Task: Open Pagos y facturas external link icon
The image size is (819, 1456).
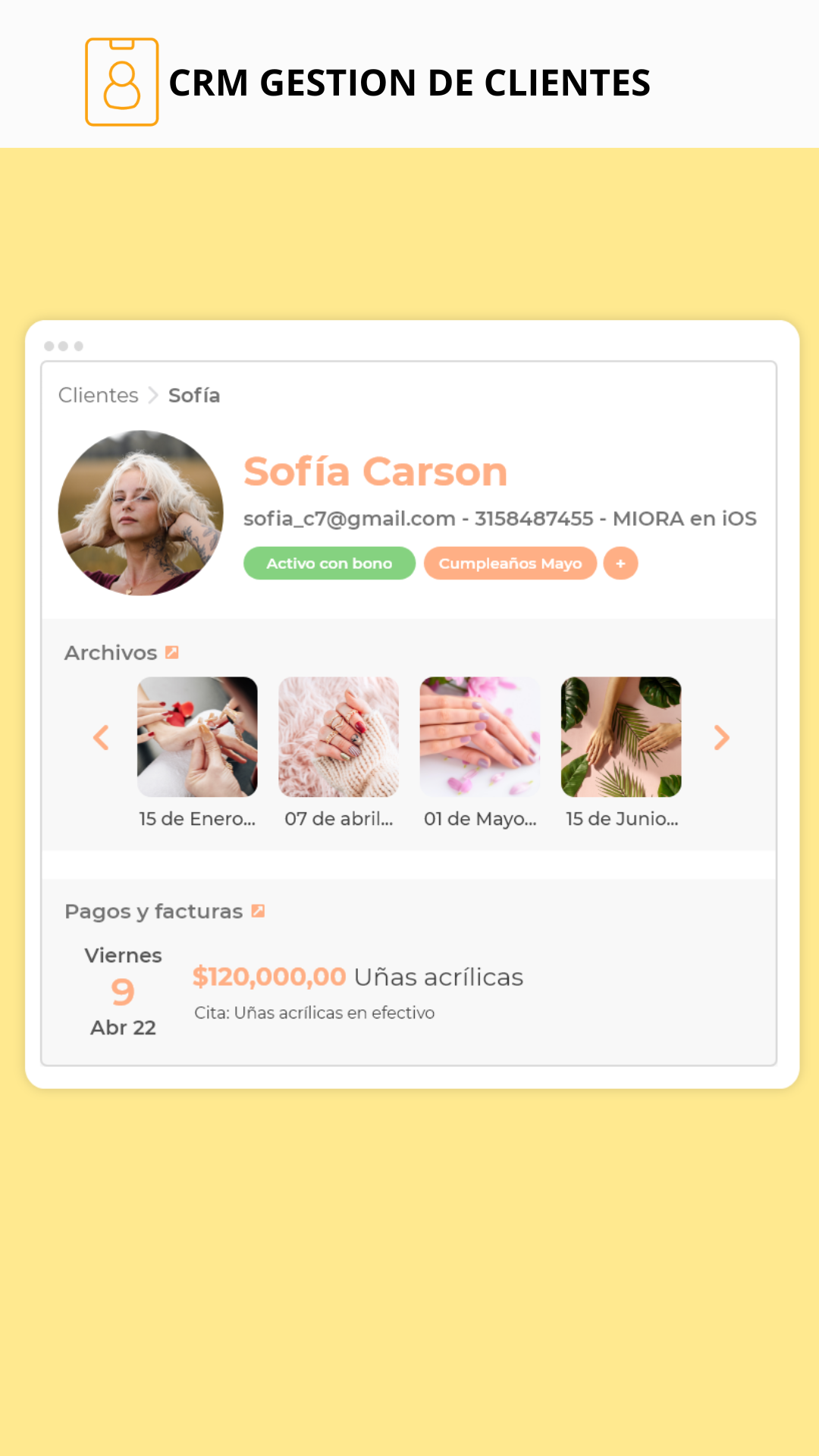Action: 258,911
